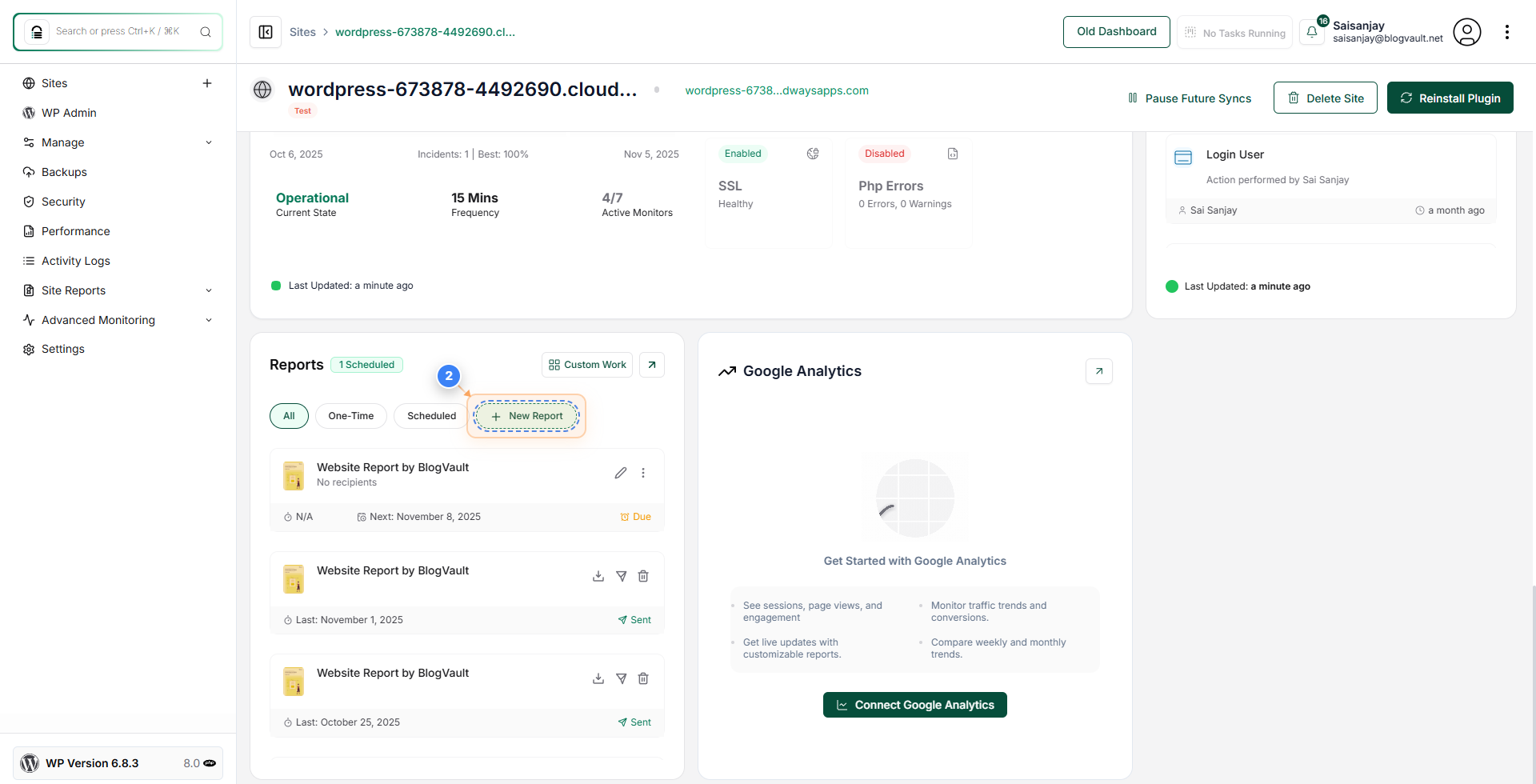Click the Login User activity icon

[x=1183, y=158]
